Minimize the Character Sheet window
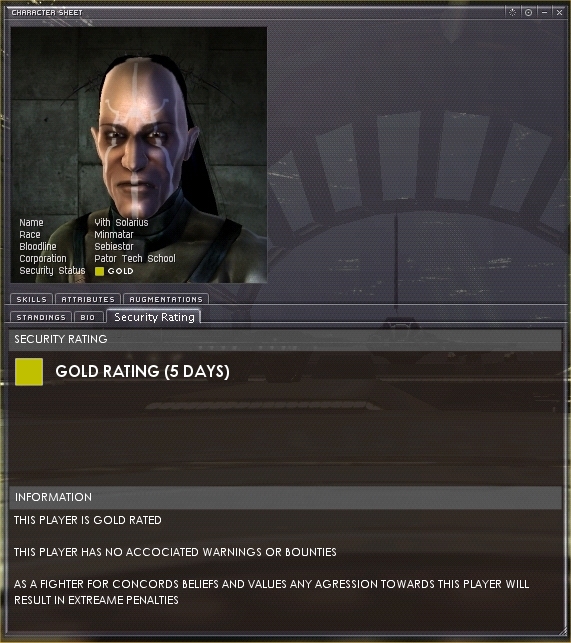 tap(544, 13)
